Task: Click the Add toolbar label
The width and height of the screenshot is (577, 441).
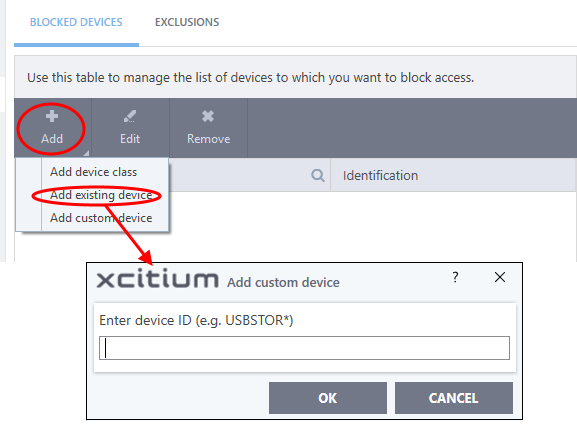Action: point(52,139)
